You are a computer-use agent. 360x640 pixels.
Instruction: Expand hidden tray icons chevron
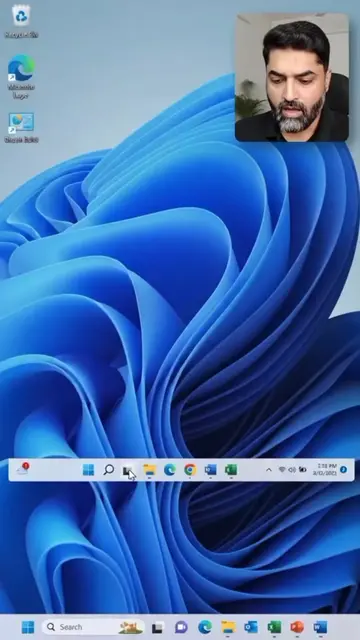(x=269, y=470)
